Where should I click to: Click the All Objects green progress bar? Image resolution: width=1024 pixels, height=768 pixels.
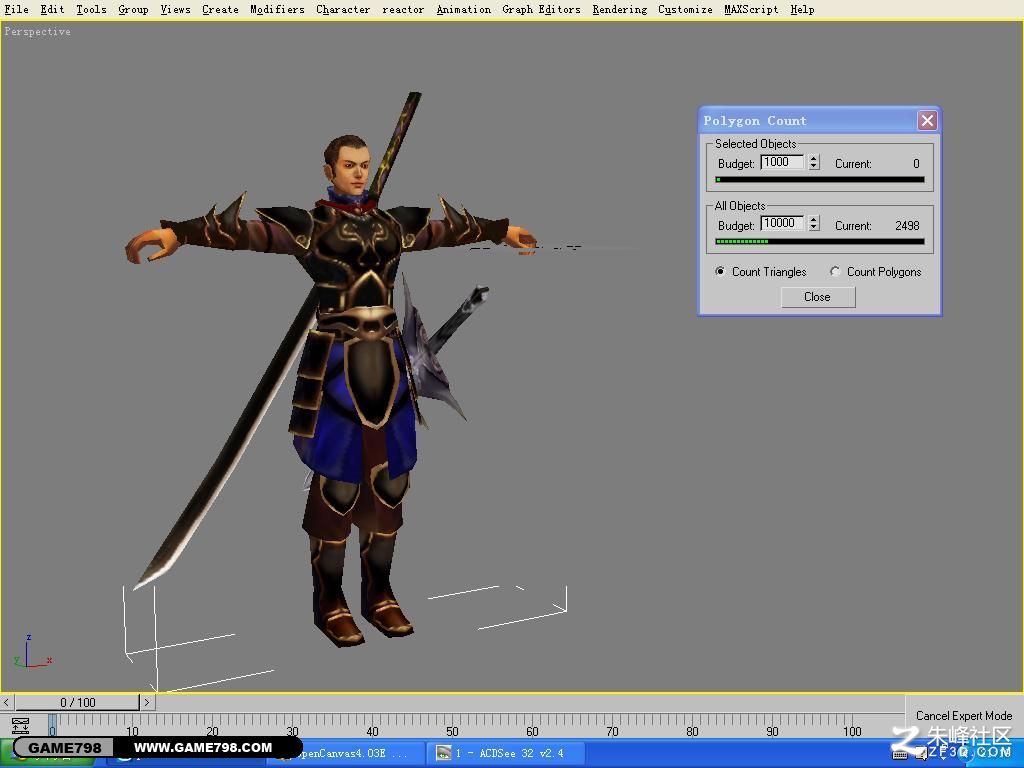coord(820,241)
